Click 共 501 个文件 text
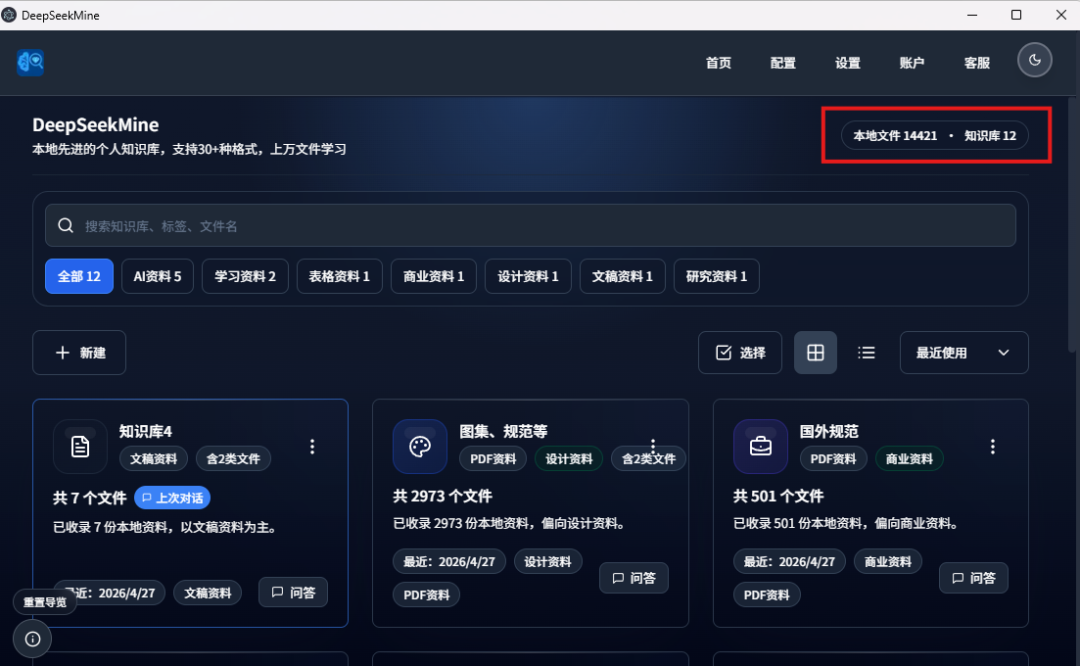 click(x=778, y=496)
